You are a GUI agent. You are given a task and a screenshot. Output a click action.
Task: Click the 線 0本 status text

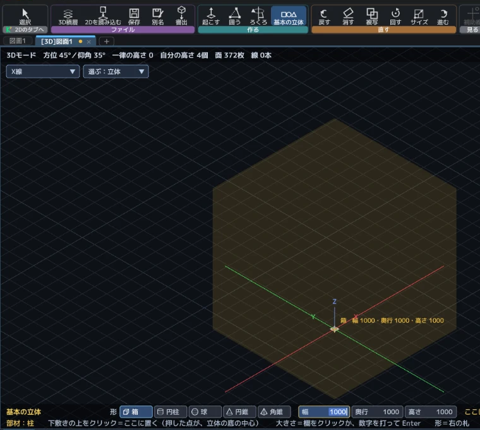click(261, 55)
